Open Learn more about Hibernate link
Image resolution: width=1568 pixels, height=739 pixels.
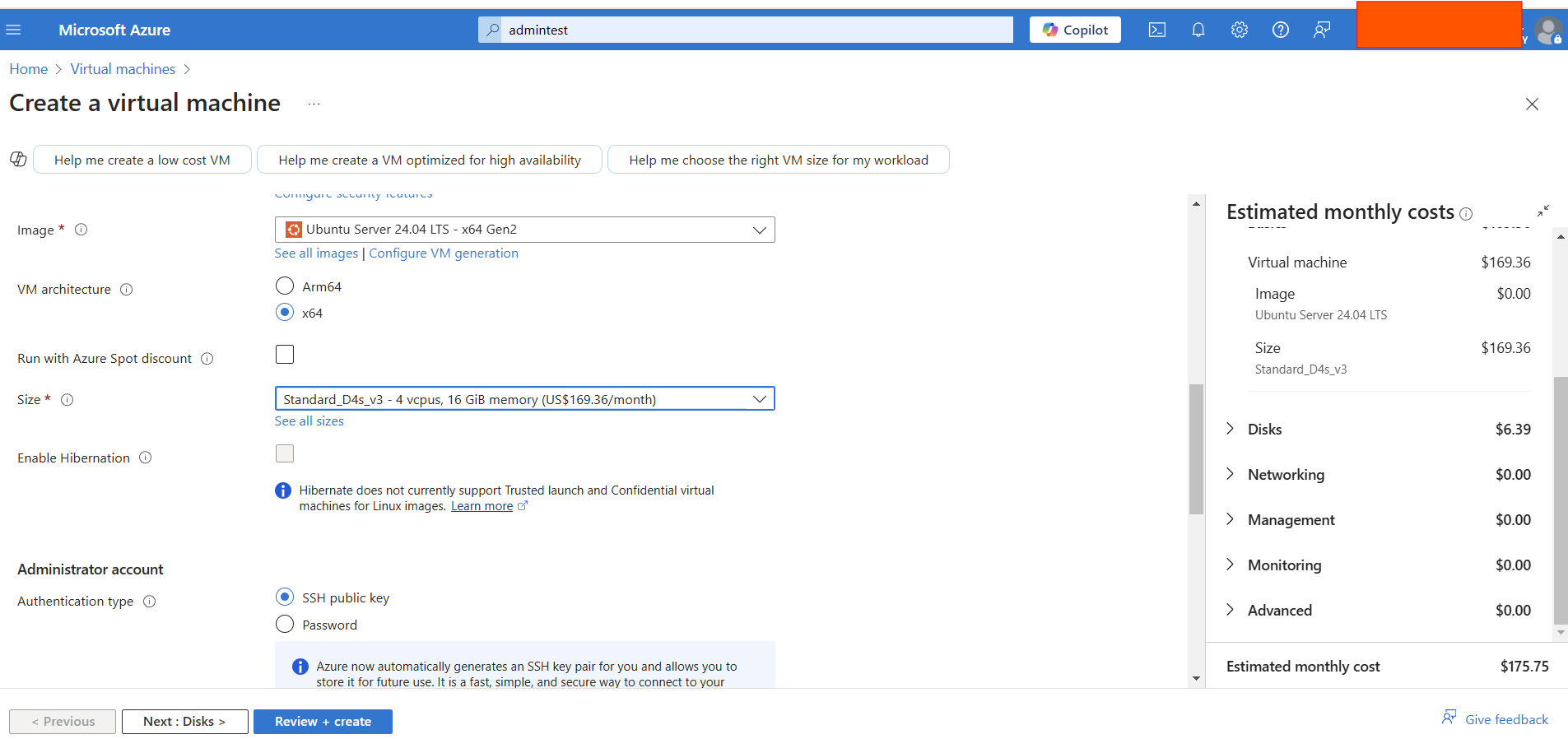[x=482, y=506]
